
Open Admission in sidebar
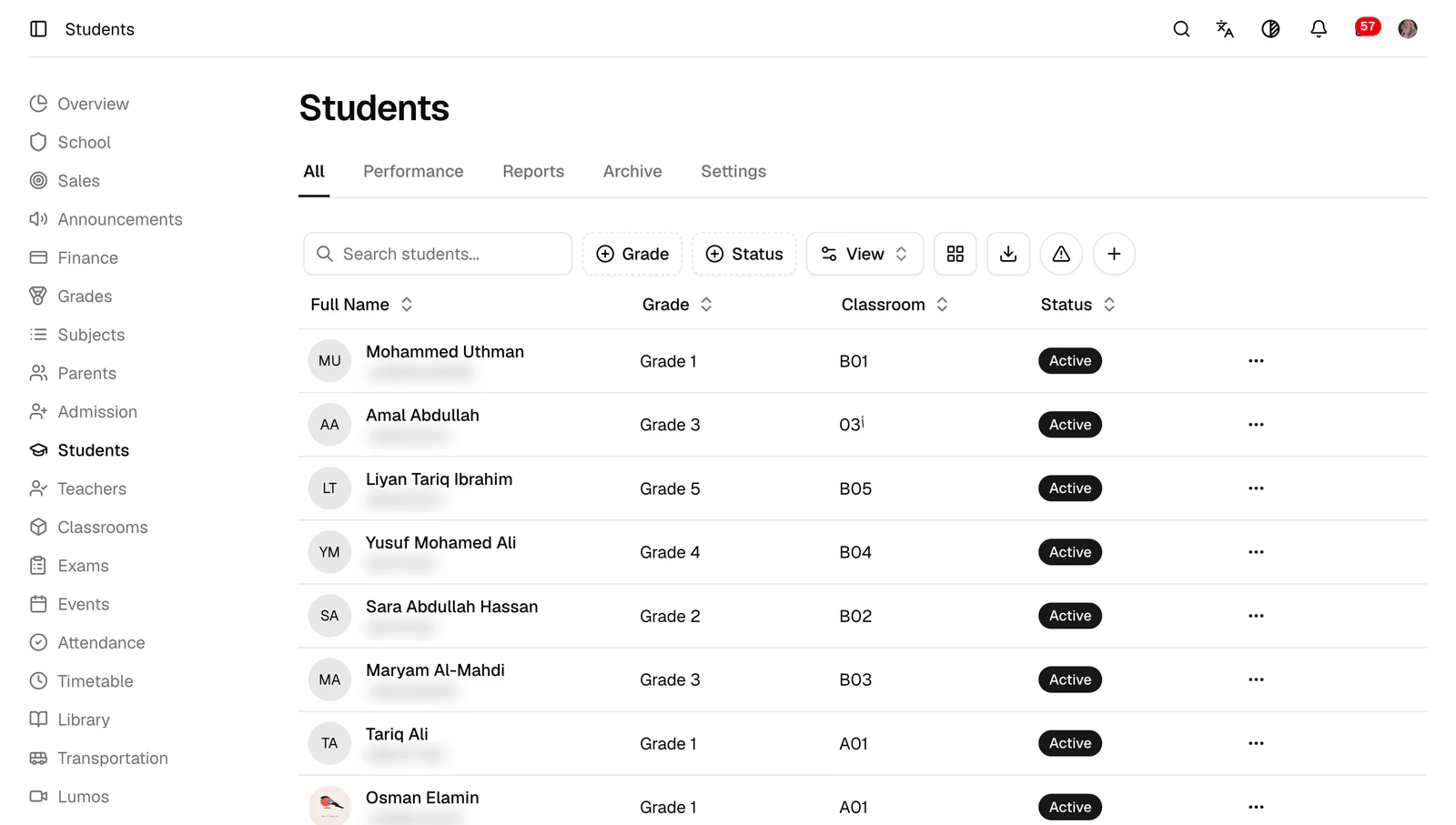pos(84,412)
